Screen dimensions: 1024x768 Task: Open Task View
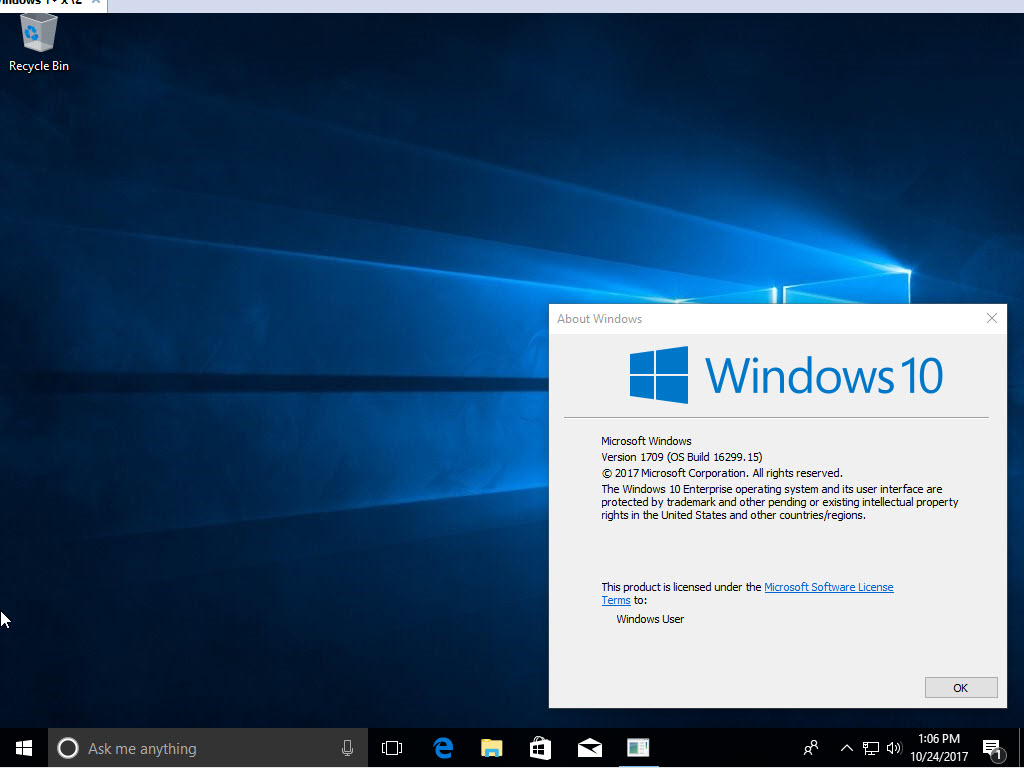[x=392, y=748]
